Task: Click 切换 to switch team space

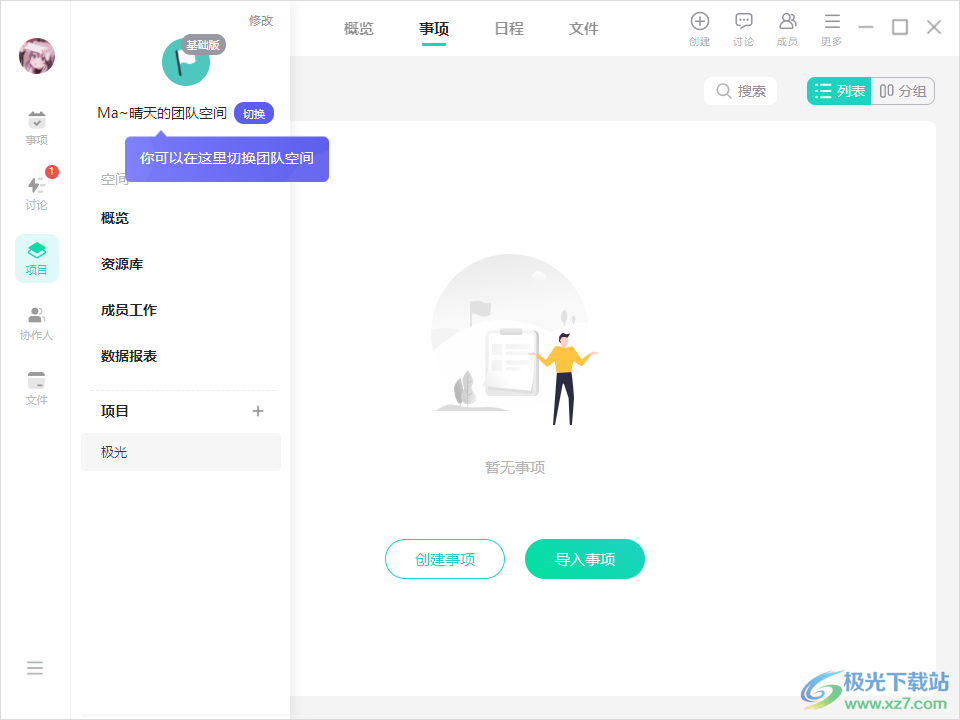Action: (253, 113)
